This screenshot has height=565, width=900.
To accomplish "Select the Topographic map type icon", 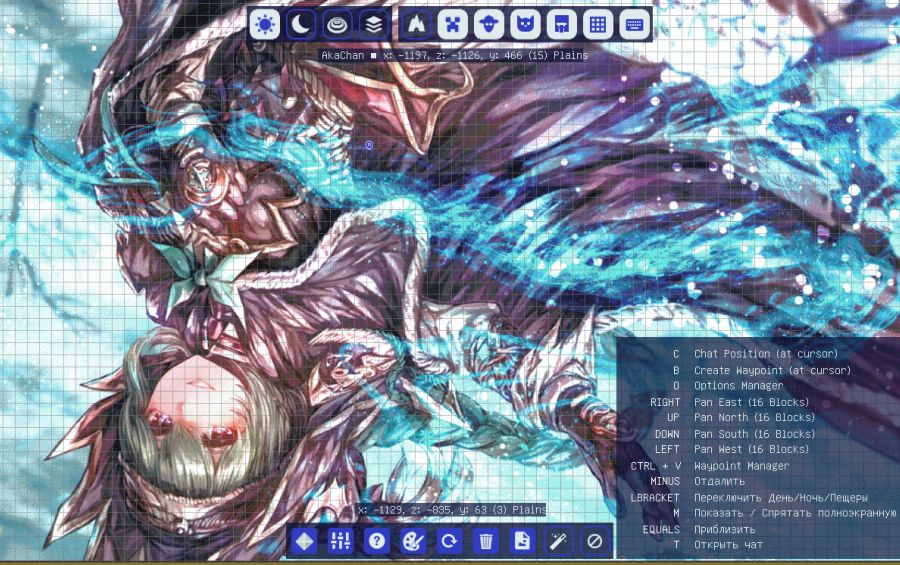I will [337, 24].
